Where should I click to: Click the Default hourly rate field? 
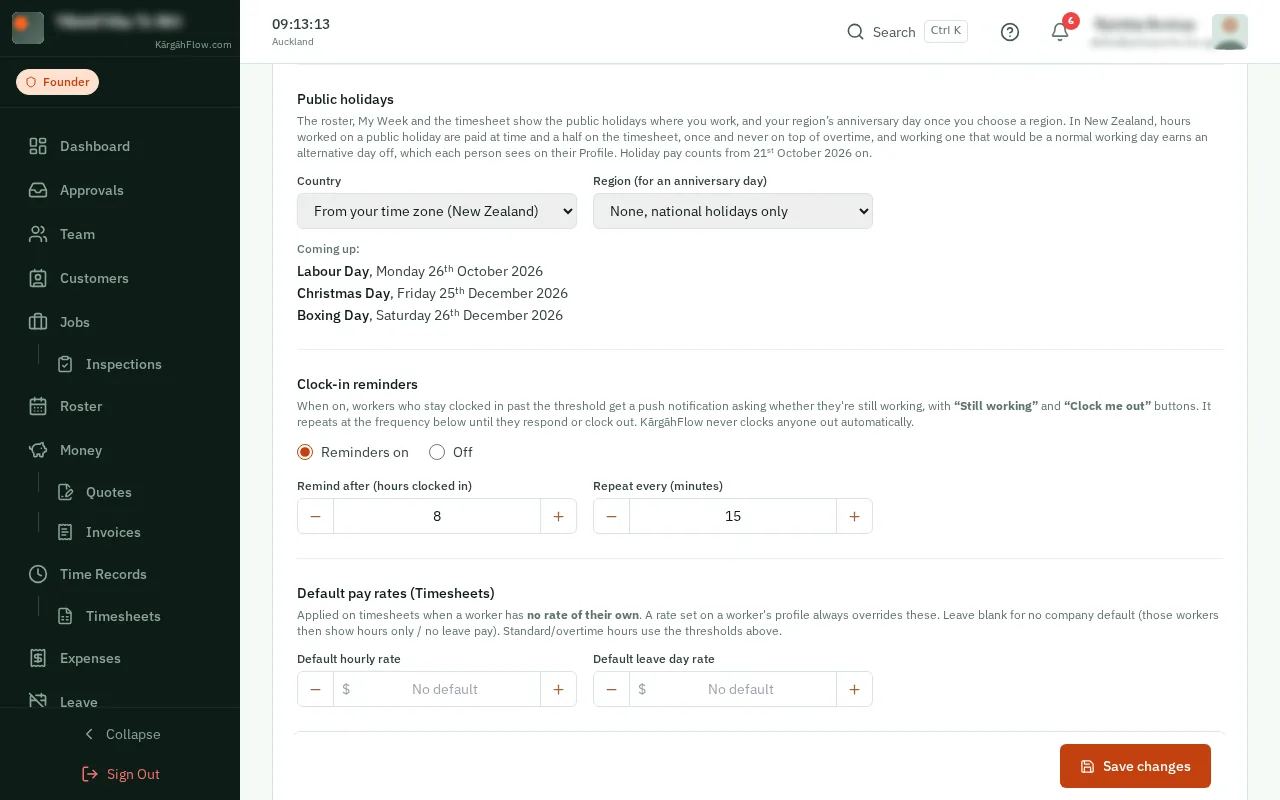(437, 689)
